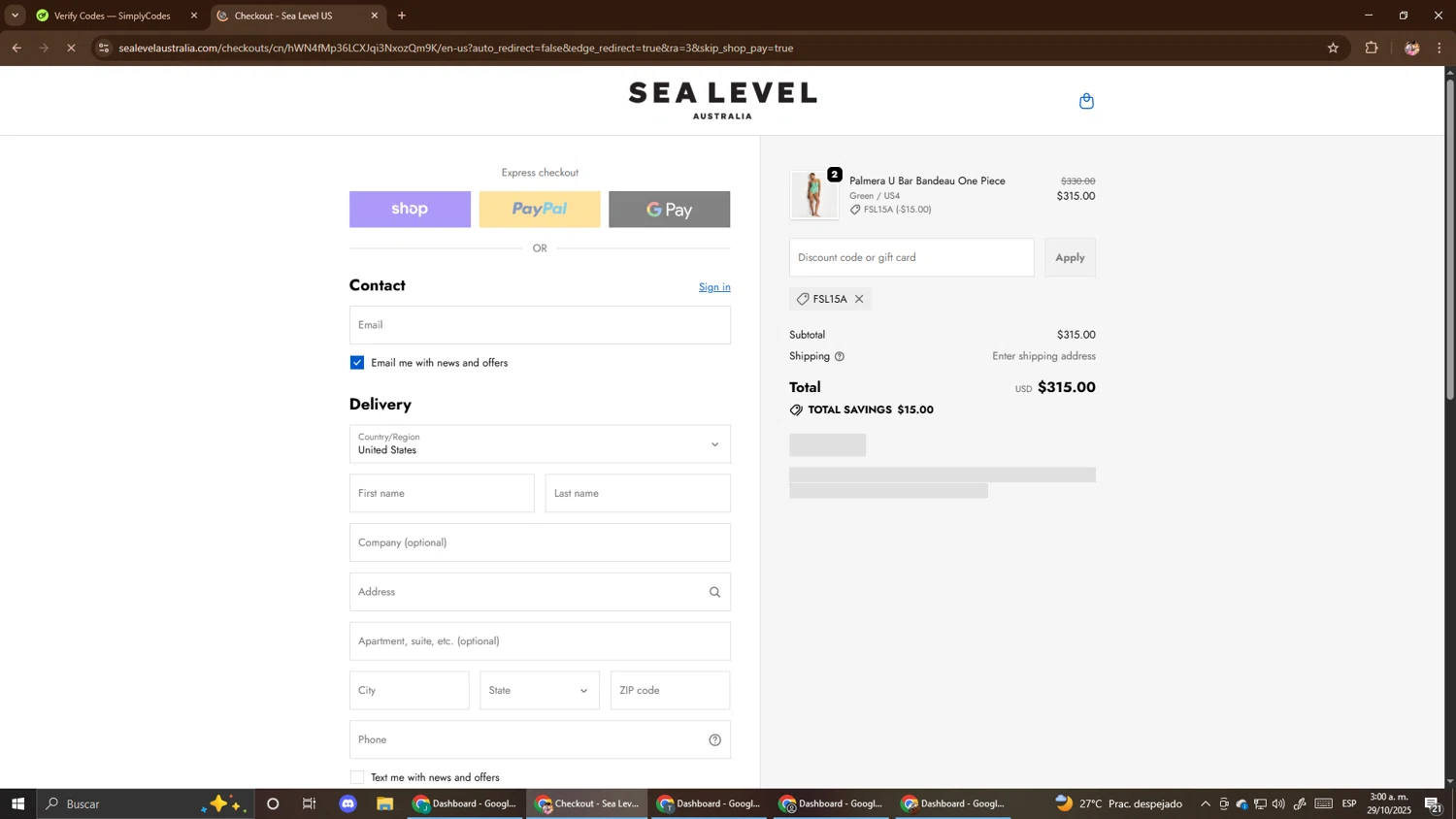Screen dimensions: 1456x819
Task: Open the clock showing 3:00 a. m.
Action: pos(1389,803)
